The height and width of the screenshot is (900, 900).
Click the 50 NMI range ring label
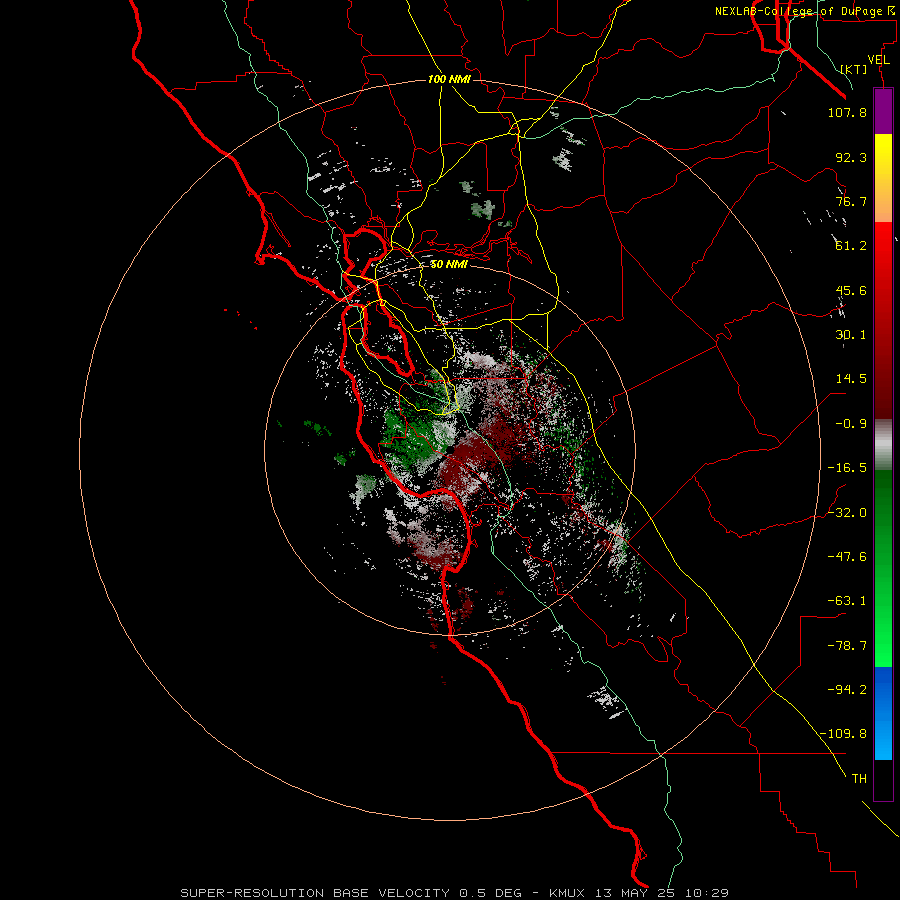pyautogui.click(x=449, y=265)
